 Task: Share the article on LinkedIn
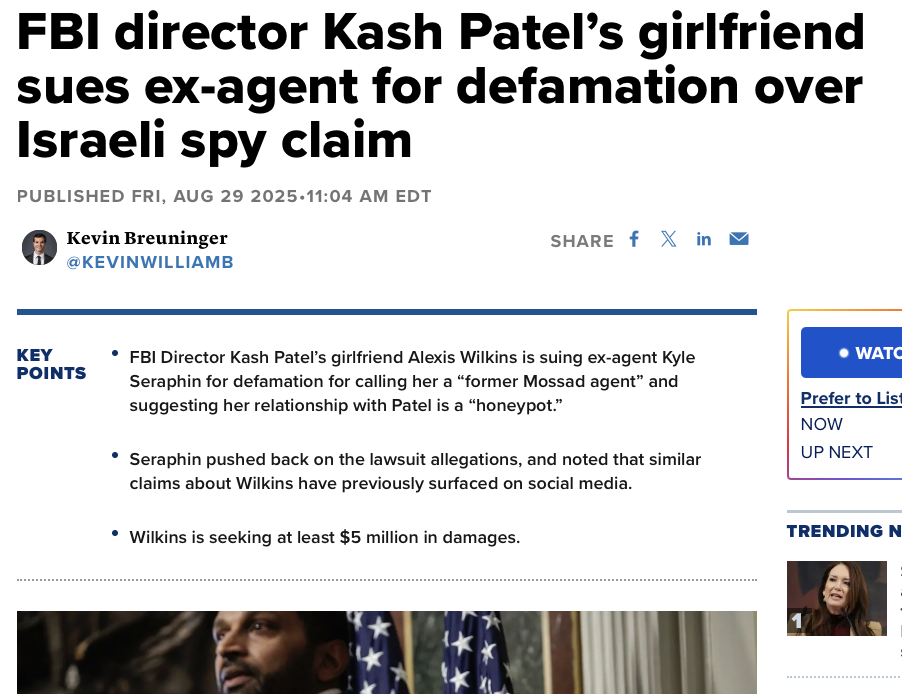click(x=704, y=239)
